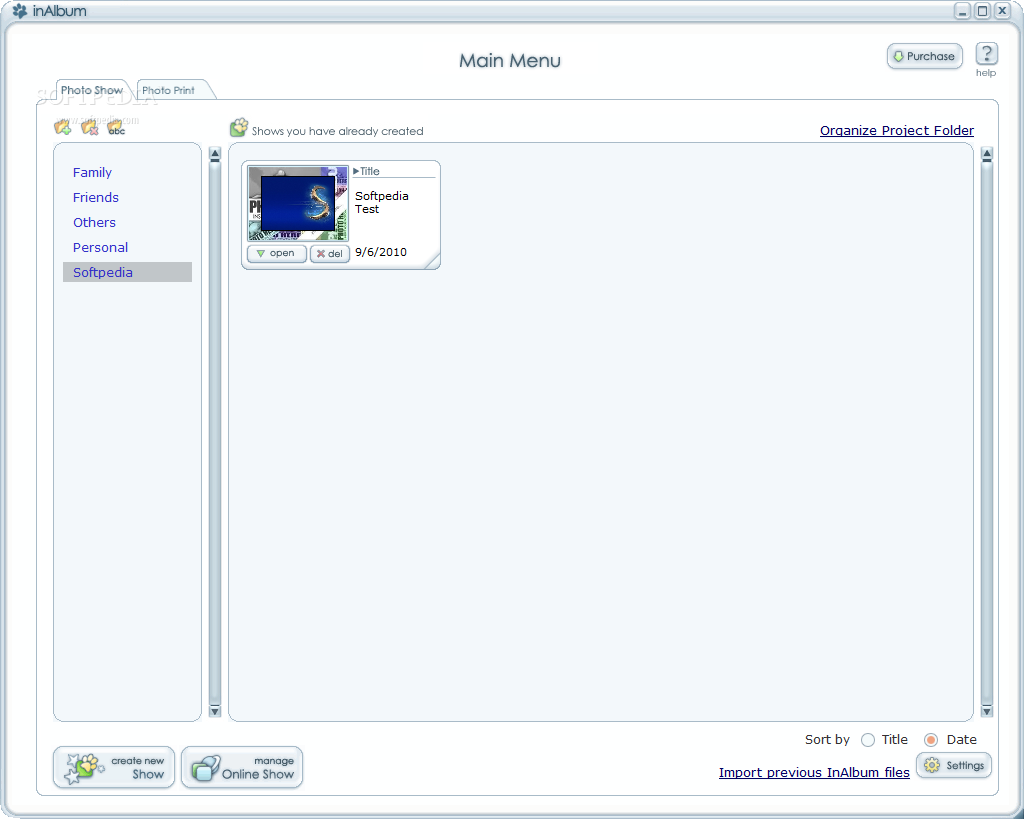Image resolution: width=1024 pixels, height=819 pixels.
Task: Switch to the Photo Show tab
Action: pyautogui.click(x=92, y=90)
